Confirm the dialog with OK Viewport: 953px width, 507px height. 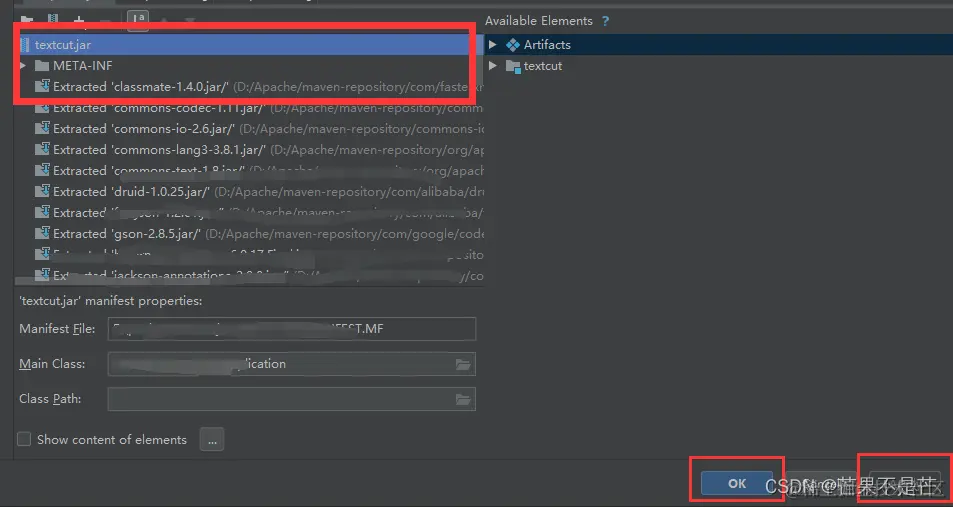[x=737, y=483]
